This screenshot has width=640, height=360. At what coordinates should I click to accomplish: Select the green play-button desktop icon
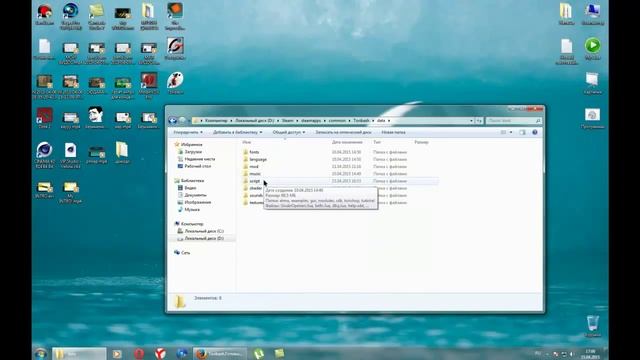click(x=592, y=49)
